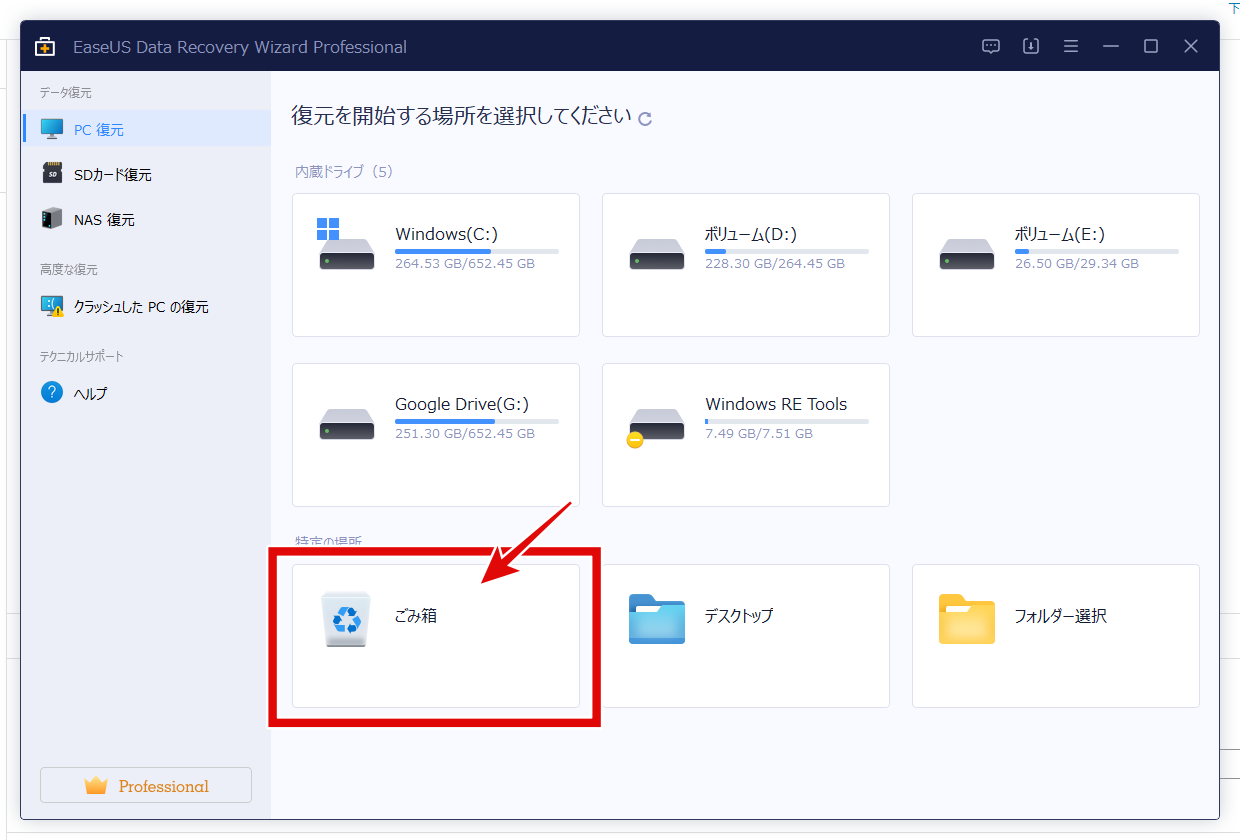Click the crown icon on Professional button
The height and width of the screenshot is (840, 1240).
(96, 785)
